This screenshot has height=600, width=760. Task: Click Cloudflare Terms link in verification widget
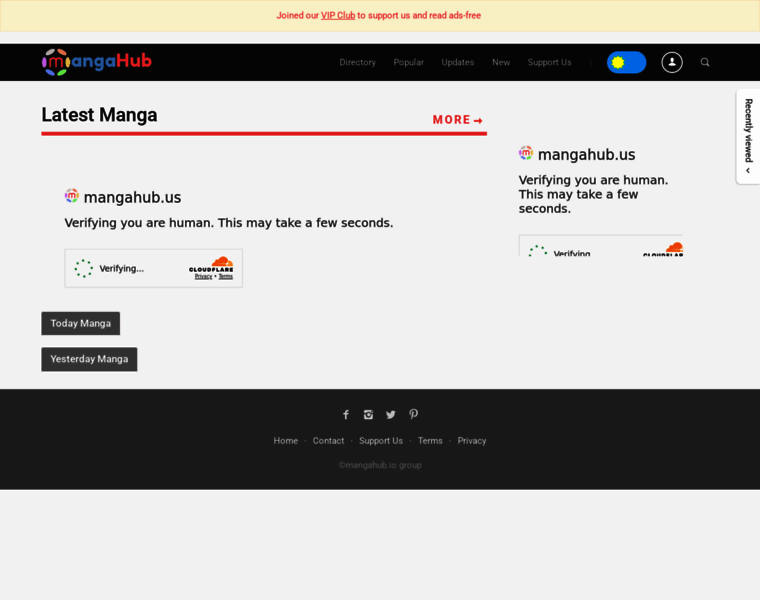point(225,276)
